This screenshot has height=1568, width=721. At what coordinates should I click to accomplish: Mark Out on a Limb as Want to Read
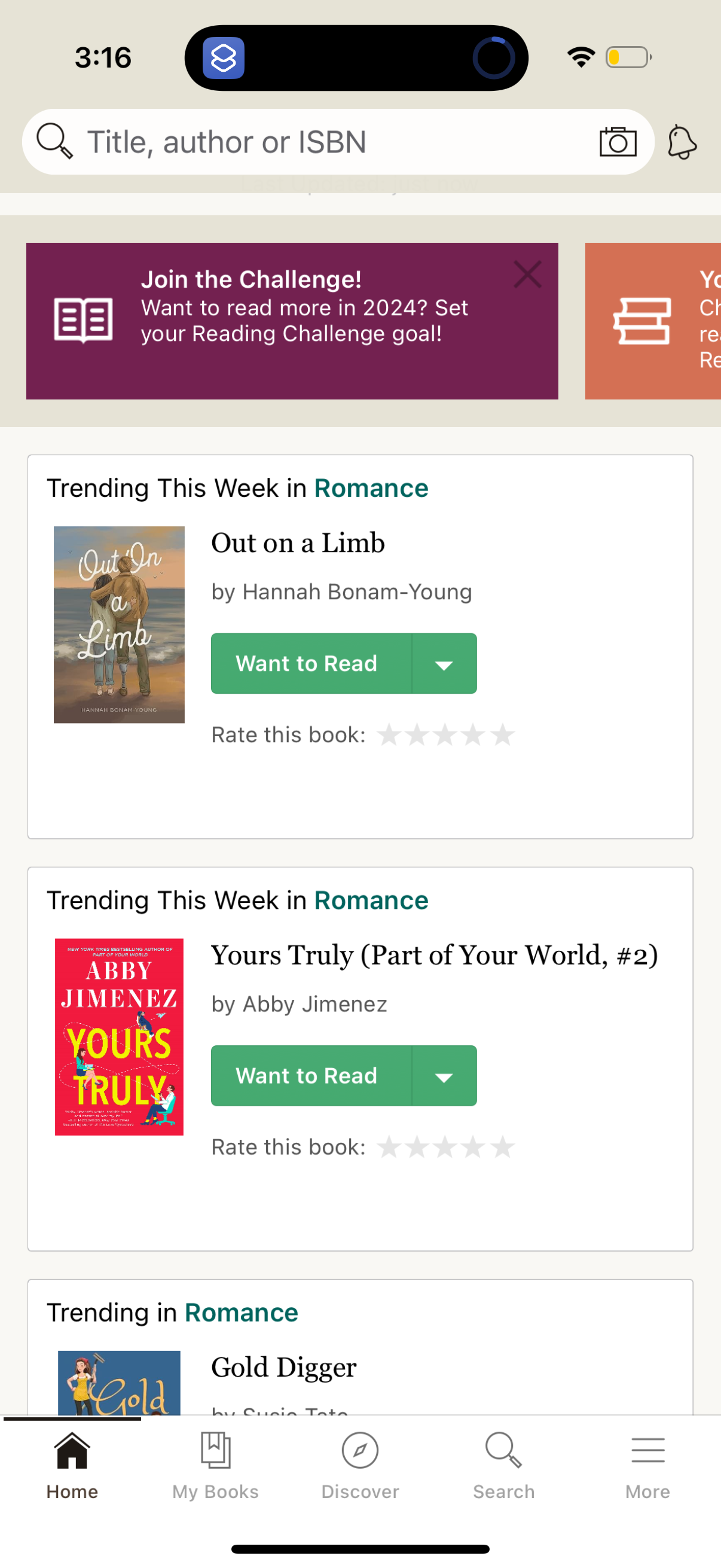tap(307, 663)
